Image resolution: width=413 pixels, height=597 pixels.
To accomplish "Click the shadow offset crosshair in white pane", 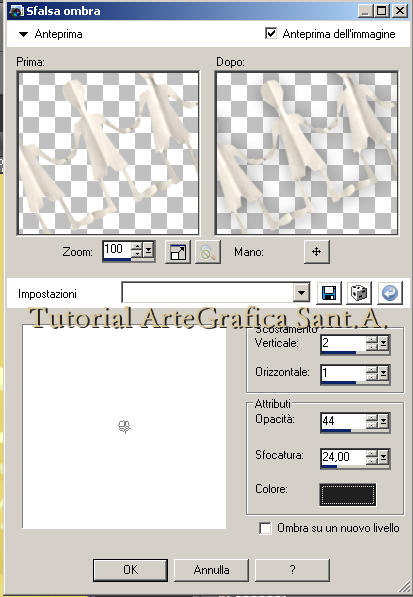I will point(124,427).
